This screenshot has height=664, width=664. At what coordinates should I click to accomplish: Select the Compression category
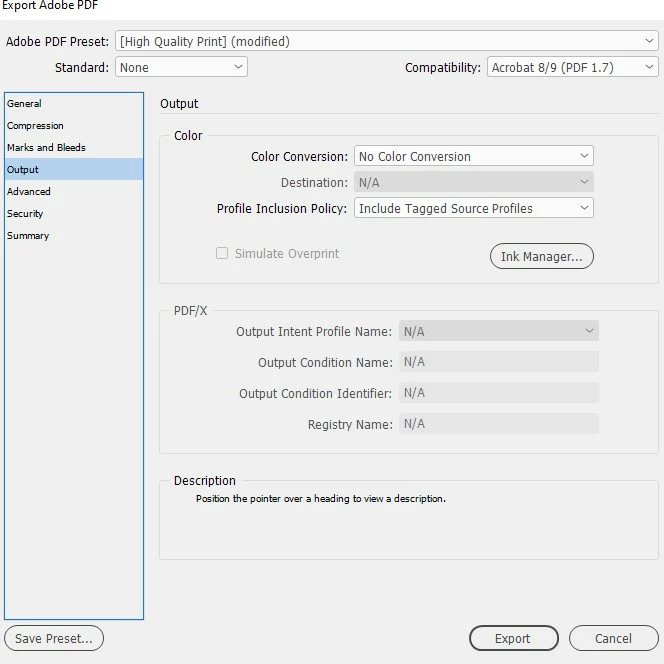74,125
